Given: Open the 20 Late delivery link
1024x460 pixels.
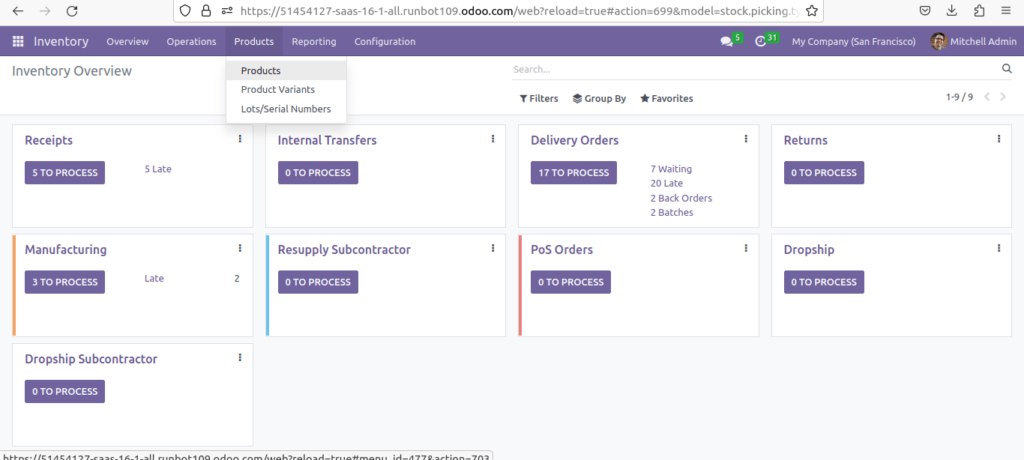Looking at the screenshot, I should click(x=666, y=183).
